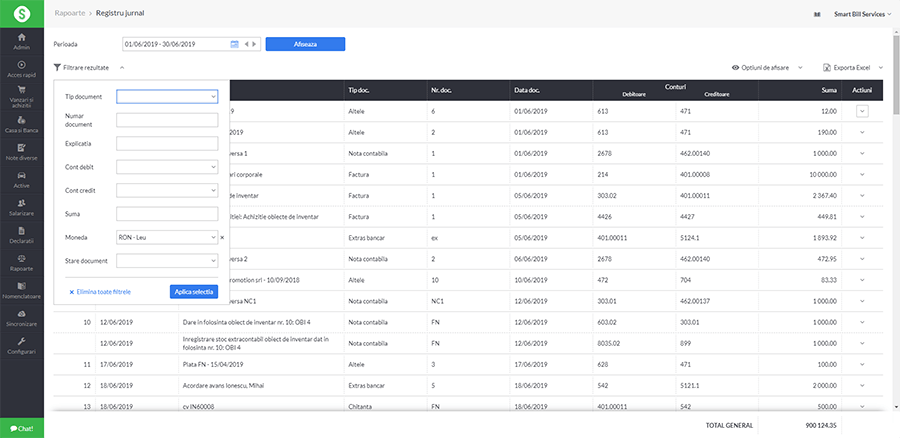Viewport: 900px width, 438px height.
Task: Open Sincronizare from the sidebar
Action: tap(21, 319)
